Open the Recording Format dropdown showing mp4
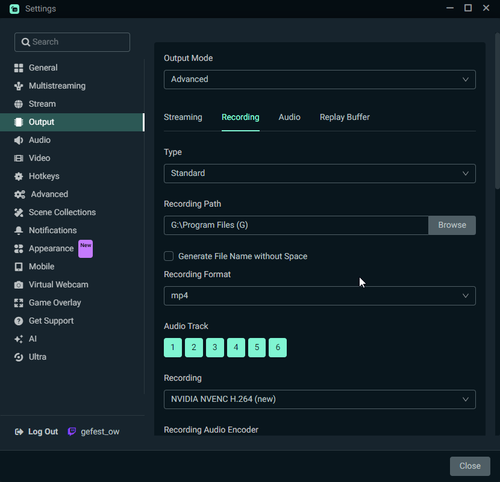The image size is (500, 482). tap(320, 296)
